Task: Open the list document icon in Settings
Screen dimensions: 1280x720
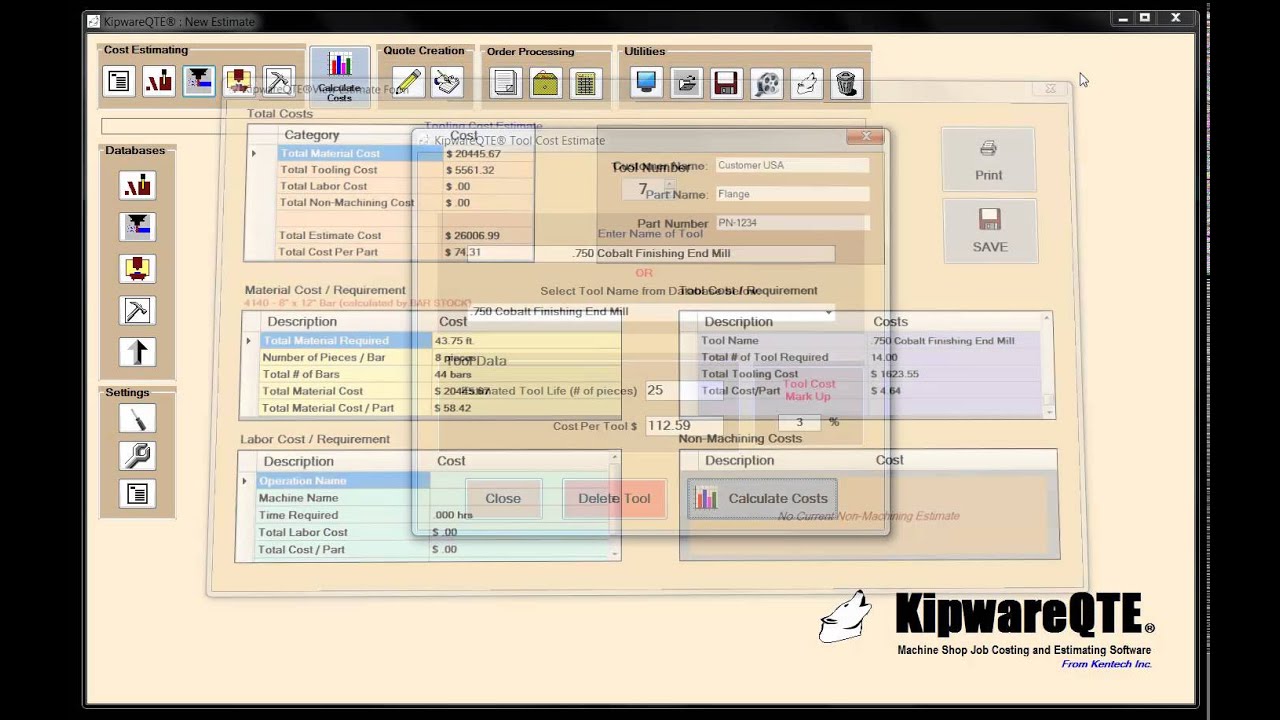Action: pyautogui.click(x=137, y=494)
